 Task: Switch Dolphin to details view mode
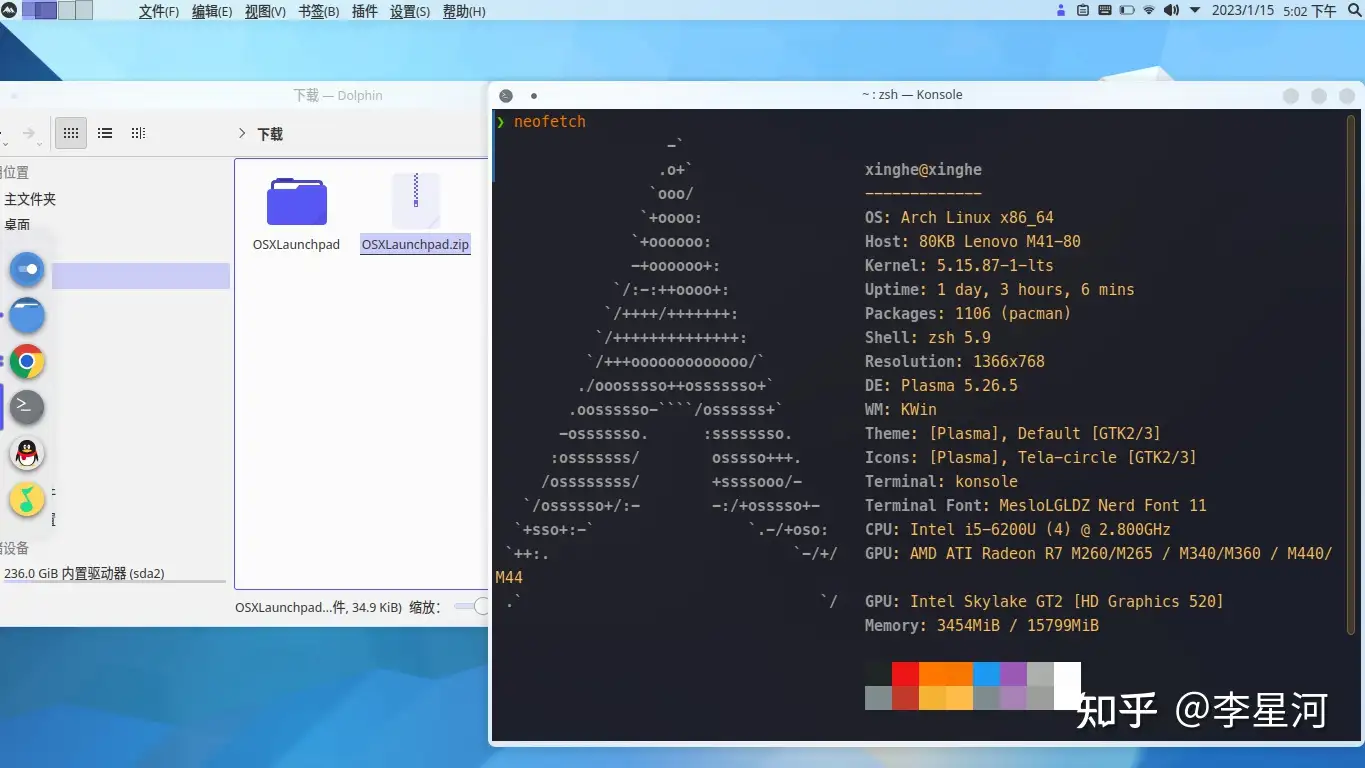coord(138,133)
